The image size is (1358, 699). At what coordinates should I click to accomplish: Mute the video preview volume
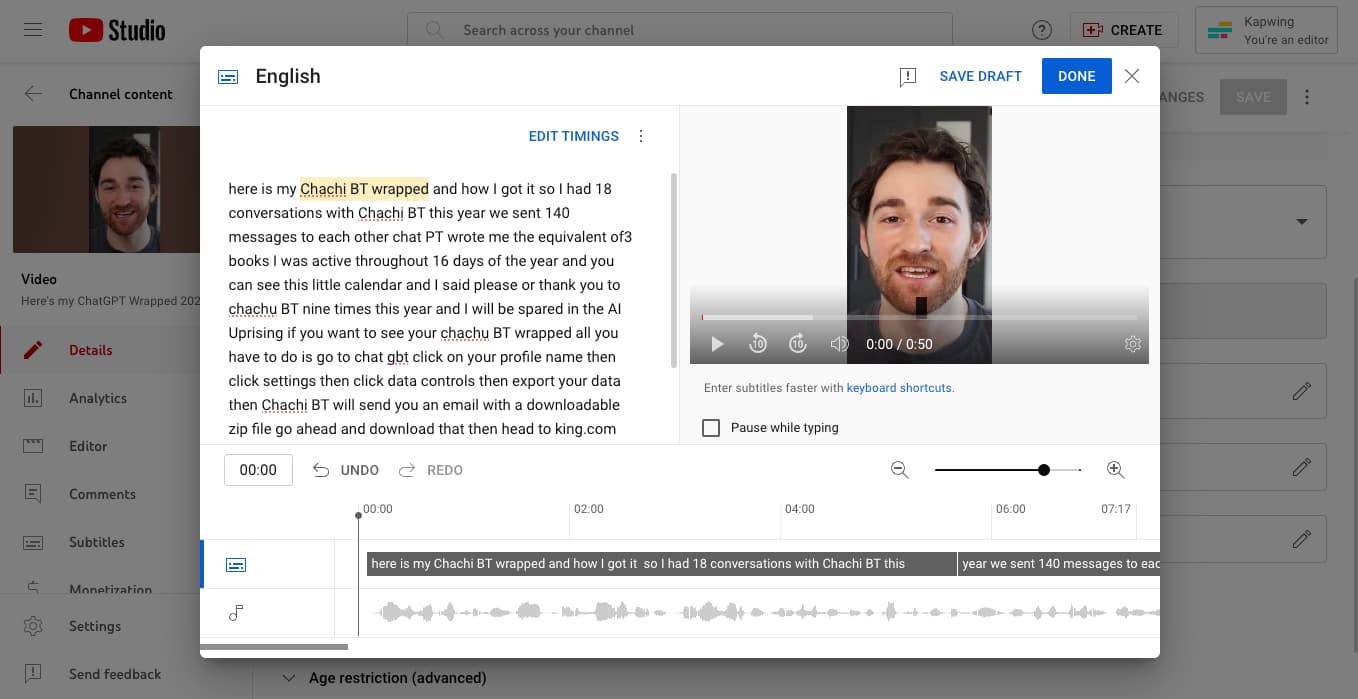[x=839, y=344]
